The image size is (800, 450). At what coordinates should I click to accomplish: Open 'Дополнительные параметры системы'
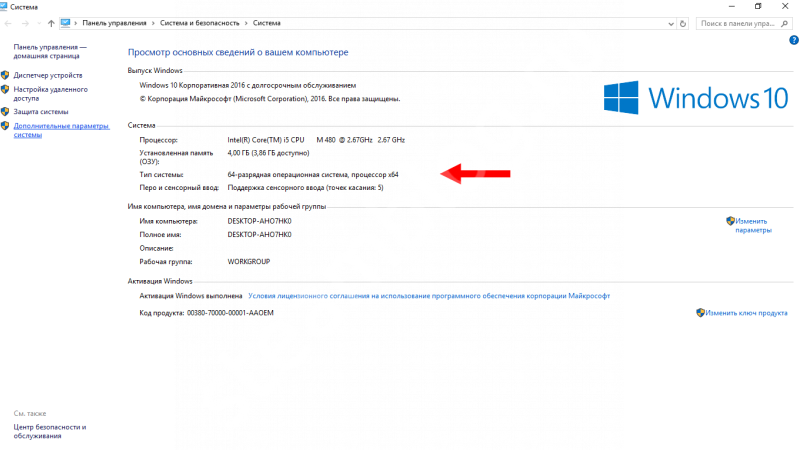pos(61,130)
